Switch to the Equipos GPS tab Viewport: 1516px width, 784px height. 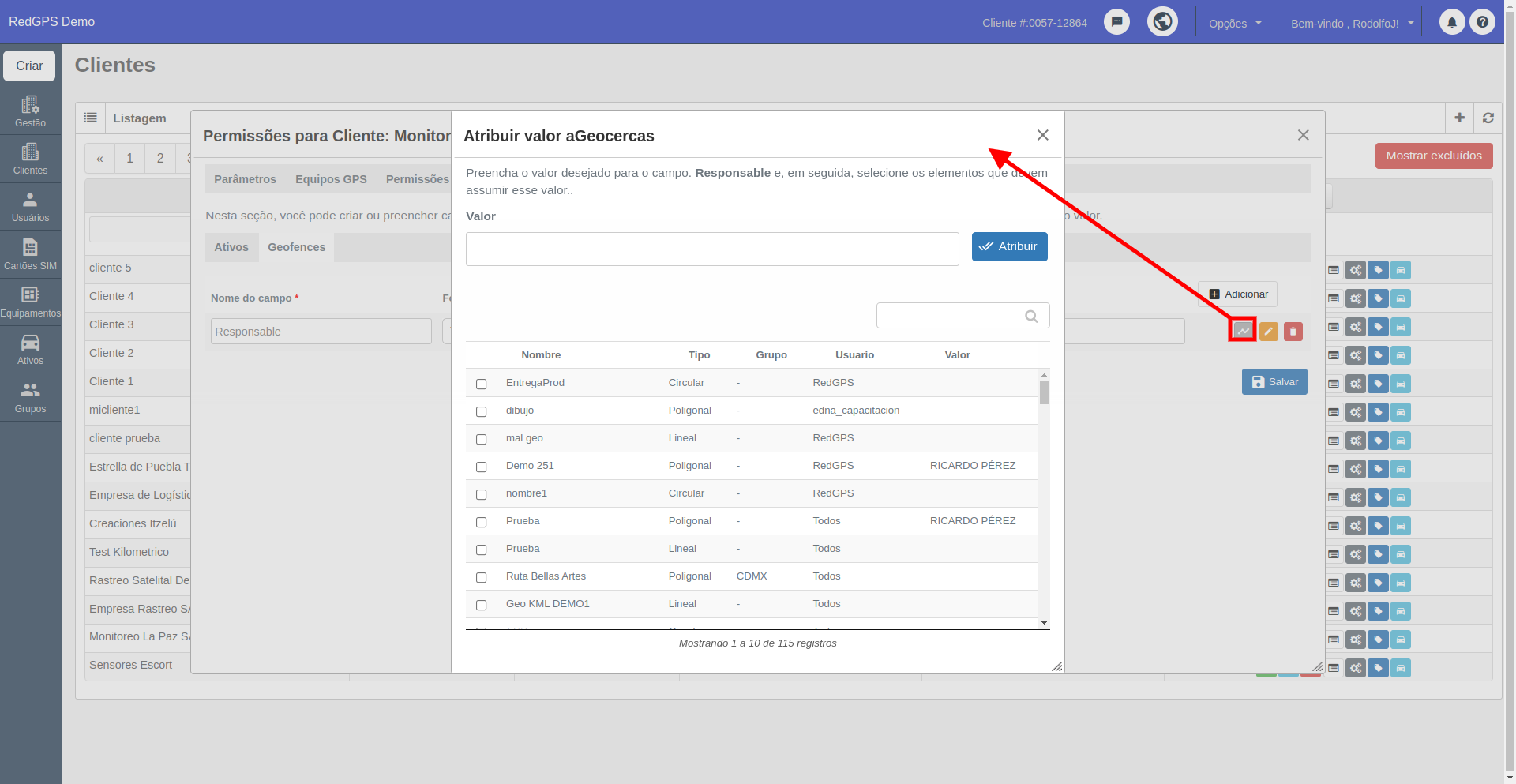[331, 179]
